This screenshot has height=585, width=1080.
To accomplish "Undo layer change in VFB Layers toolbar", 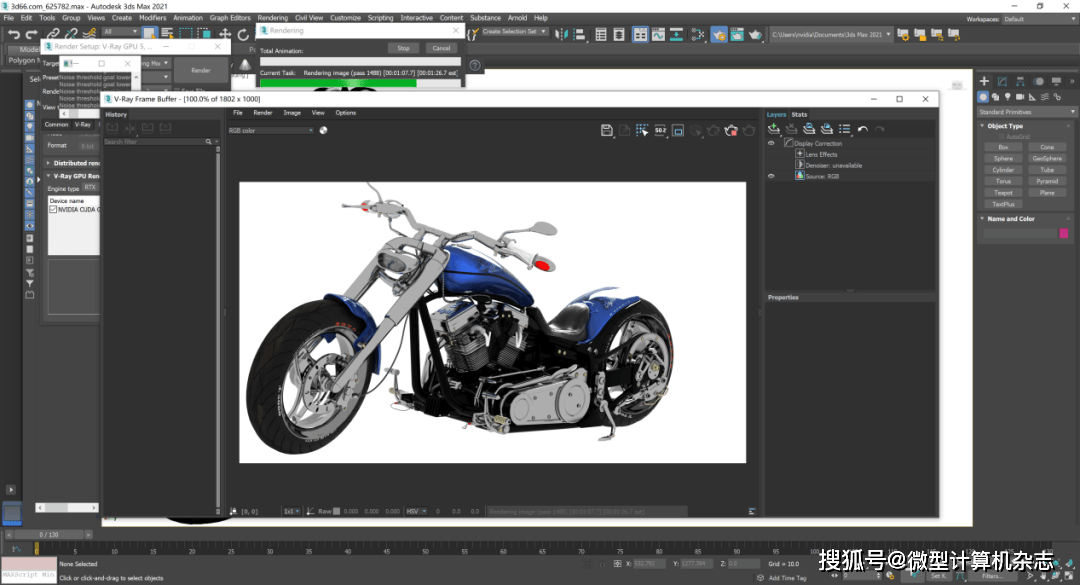I will 862,129.
